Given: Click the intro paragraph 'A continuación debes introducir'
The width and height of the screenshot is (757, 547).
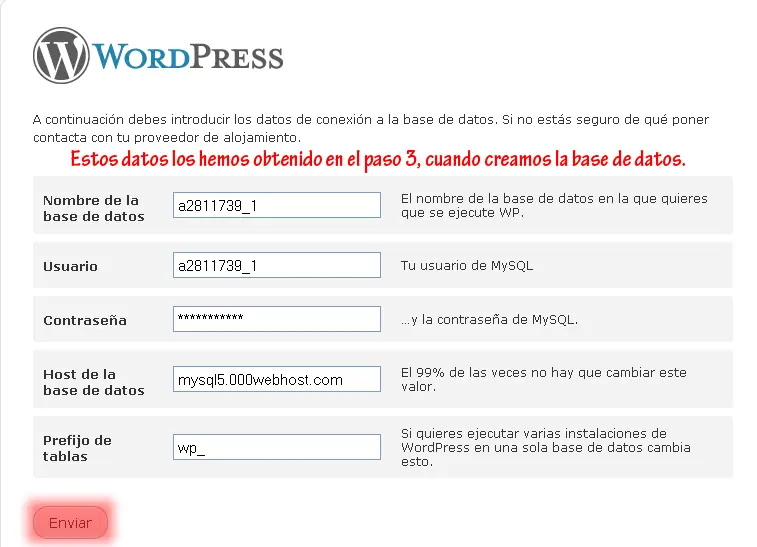Looking at the screenshot, I should point(371,128).
